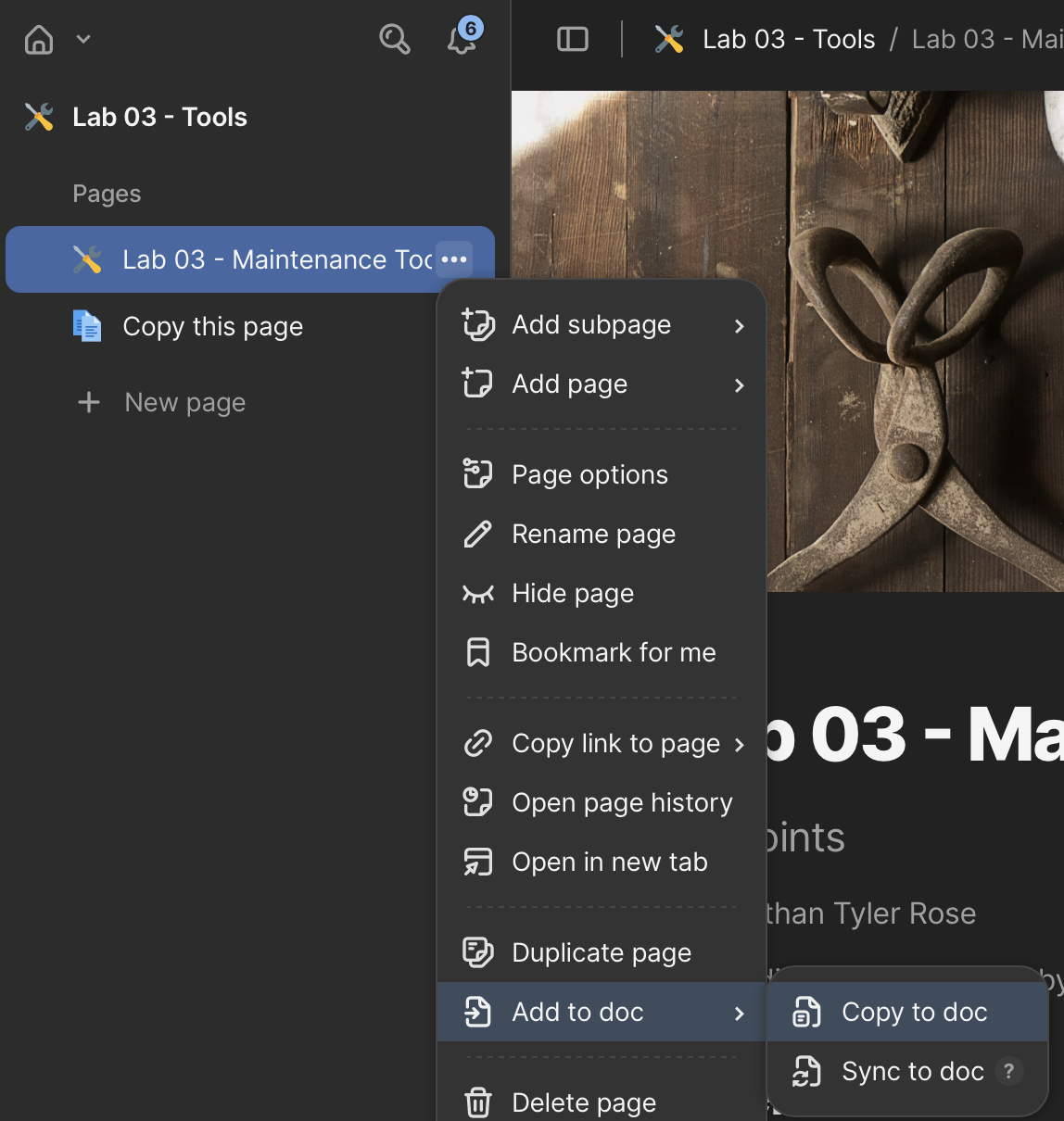Click the Add page icon
This screenshot has height=1121, width=1064.
coord(477,383)
